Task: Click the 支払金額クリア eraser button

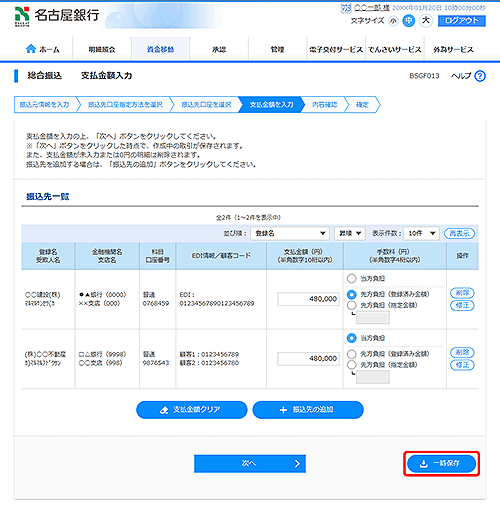Action: (x=192, y=410)
